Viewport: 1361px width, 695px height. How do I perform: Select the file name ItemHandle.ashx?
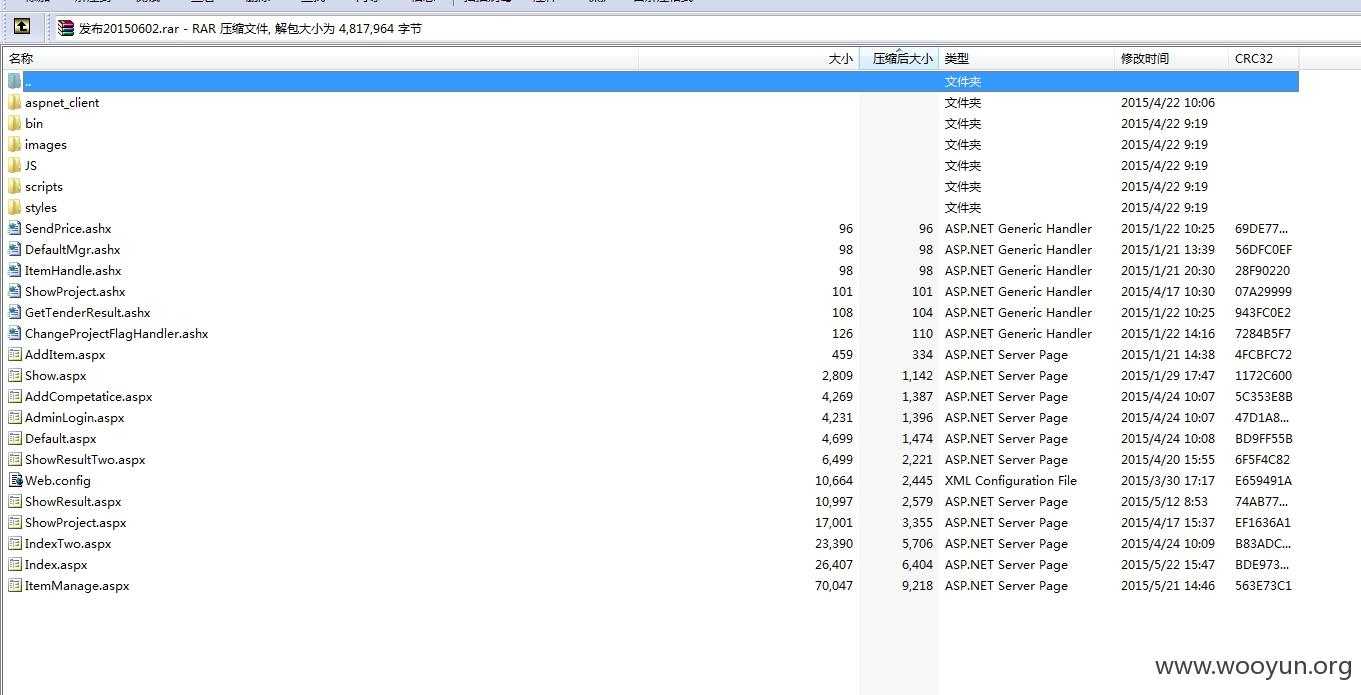point(73,270)
